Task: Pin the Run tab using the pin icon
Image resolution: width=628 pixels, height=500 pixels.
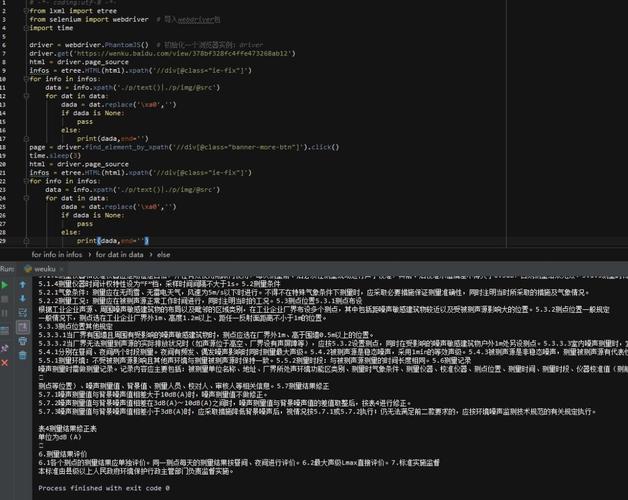Action: 4,348
